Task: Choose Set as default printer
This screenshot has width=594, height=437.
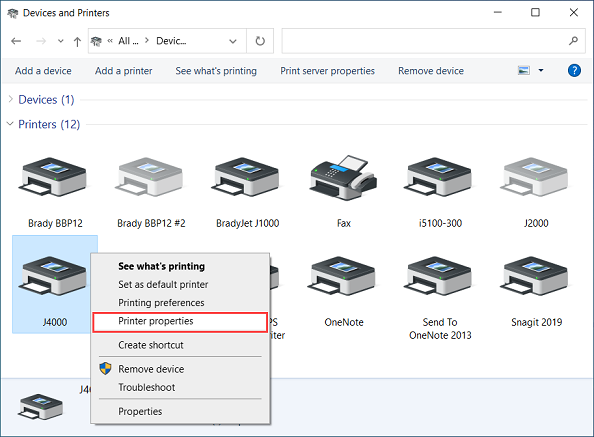Action: 163,284
